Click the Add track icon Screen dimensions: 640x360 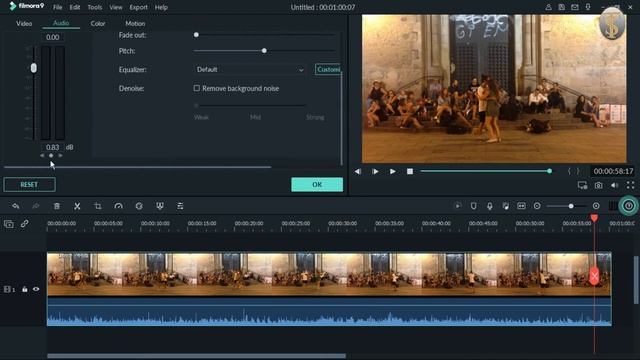[9, 224]
